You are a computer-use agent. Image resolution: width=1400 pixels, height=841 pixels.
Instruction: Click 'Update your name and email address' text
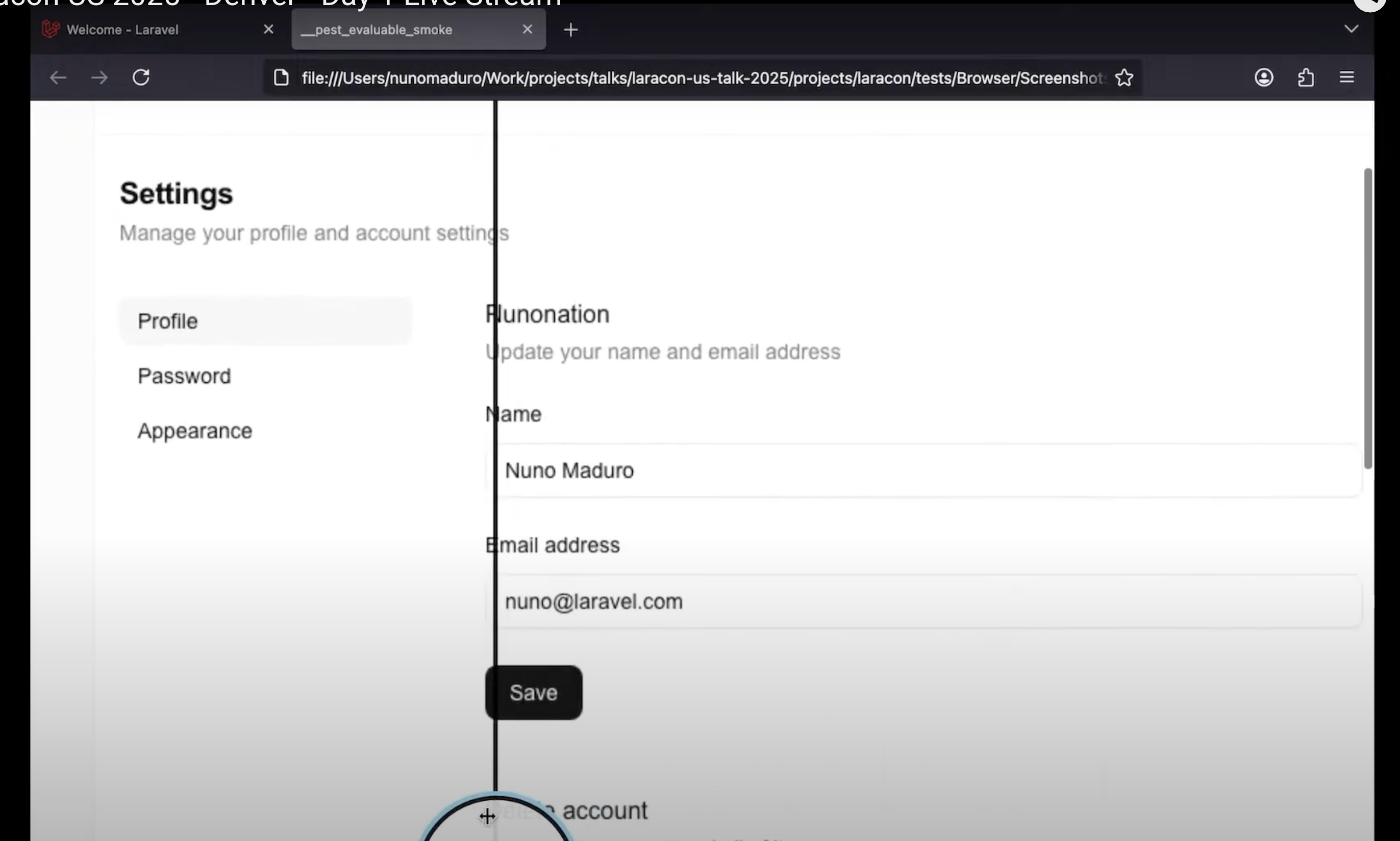click(663, 352)
